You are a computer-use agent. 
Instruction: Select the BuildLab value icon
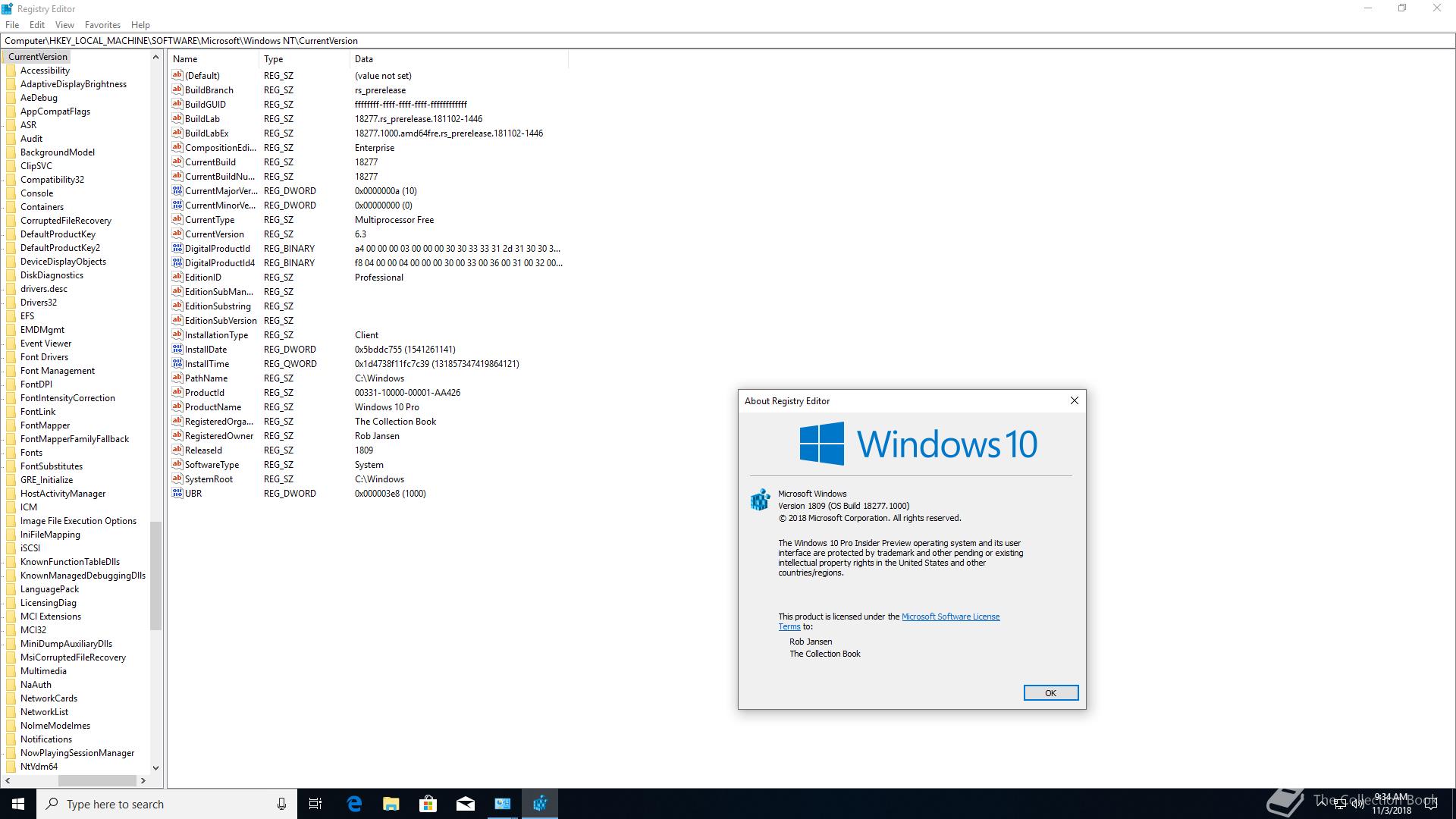(177, 118)
